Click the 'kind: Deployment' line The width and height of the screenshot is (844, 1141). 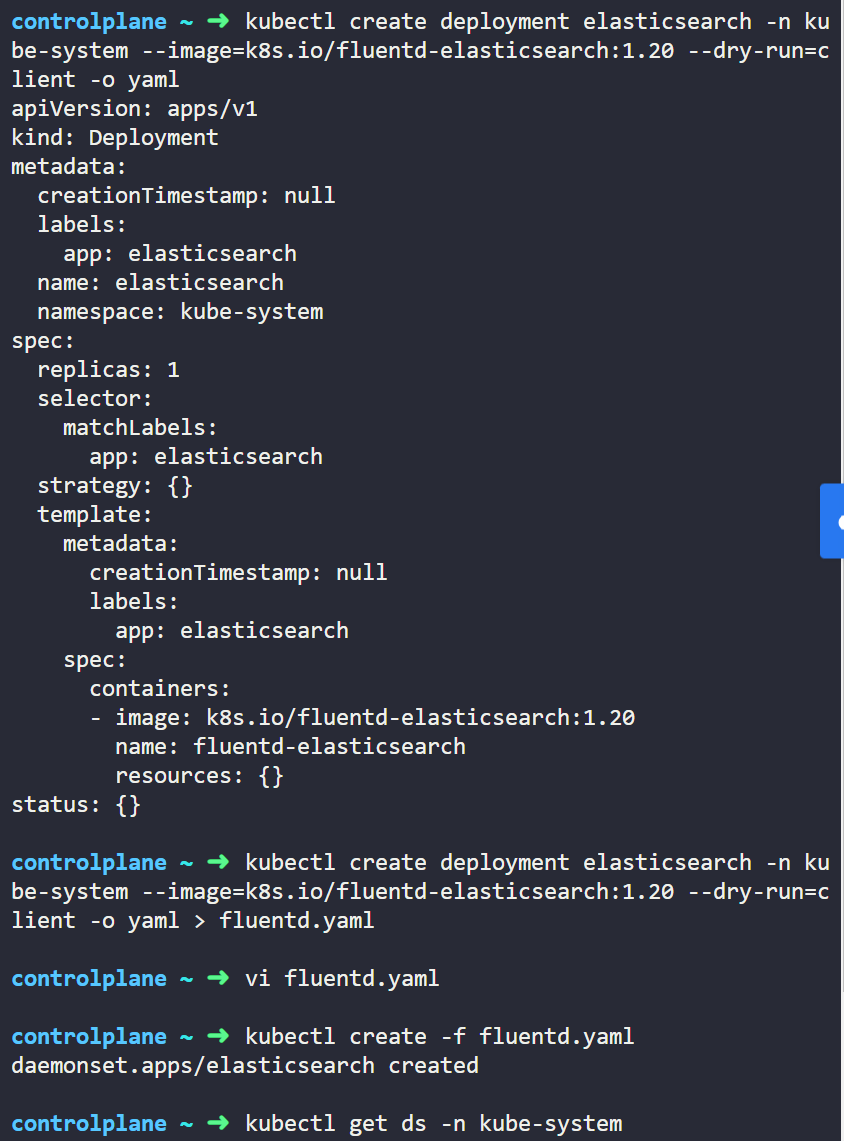pos(115,138)
